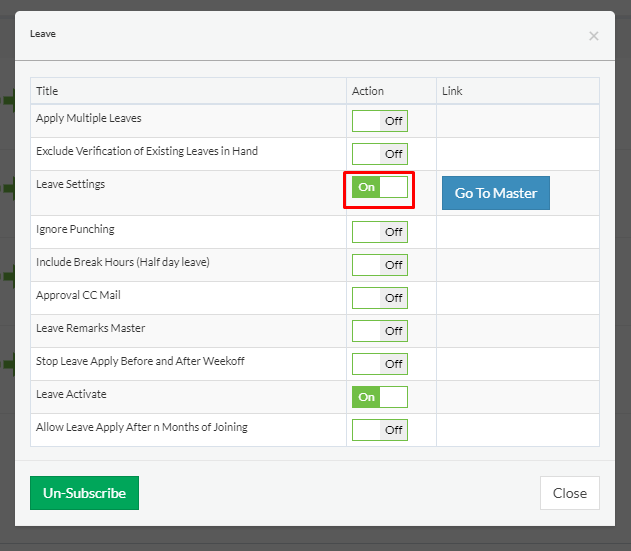Select the 'Approval CC Mail' row text
631x551 pixels.
(x=78, y=295)
